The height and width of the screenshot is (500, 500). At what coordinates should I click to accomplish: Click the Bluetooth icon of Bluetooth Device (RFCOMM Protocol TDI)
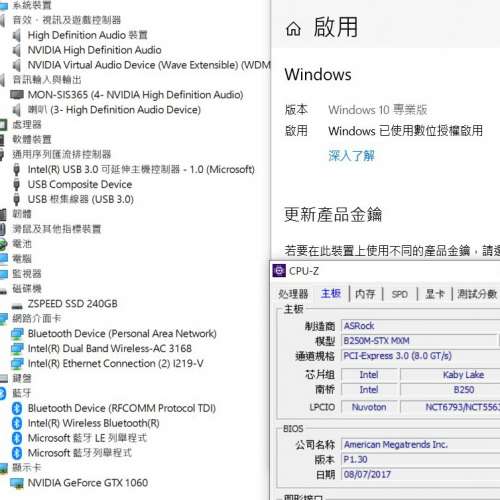tap(17, 408)
